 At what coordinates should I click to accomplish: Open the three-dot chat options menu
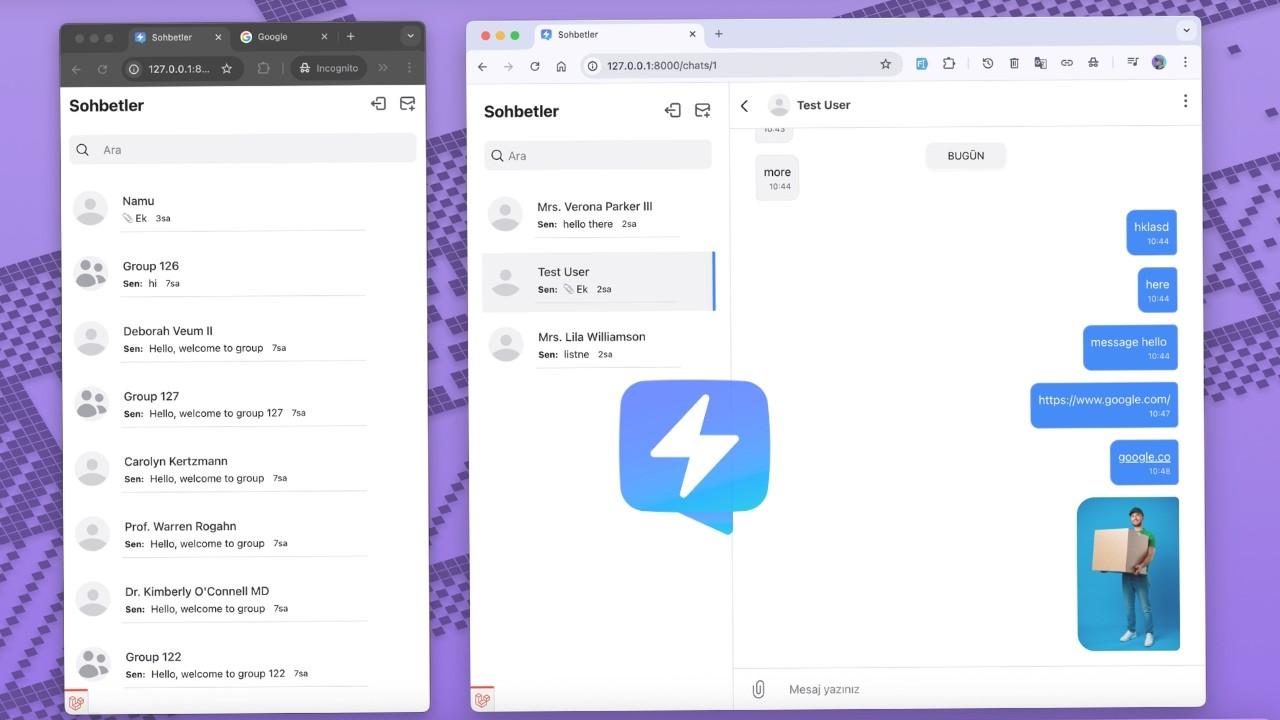point(1185,101)
